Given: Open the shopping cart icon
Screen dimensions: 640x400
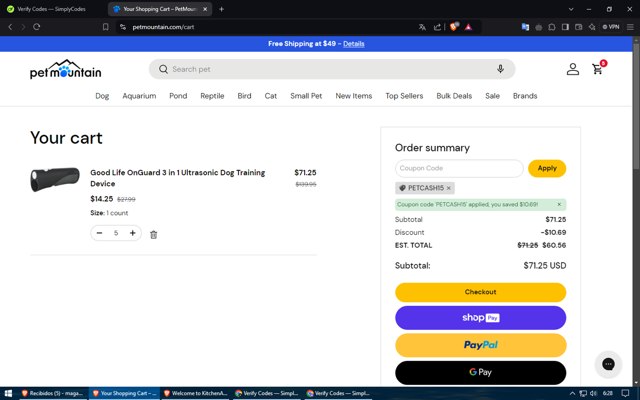Looking at the screenshot, I should (x=598, y=69).
